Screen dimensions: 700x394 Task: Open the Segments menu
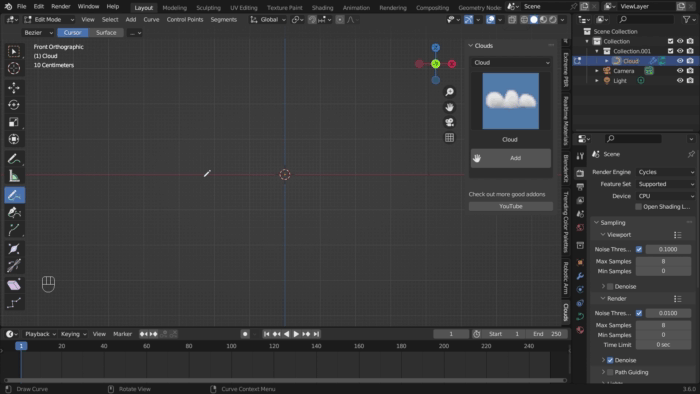point(224,20)
